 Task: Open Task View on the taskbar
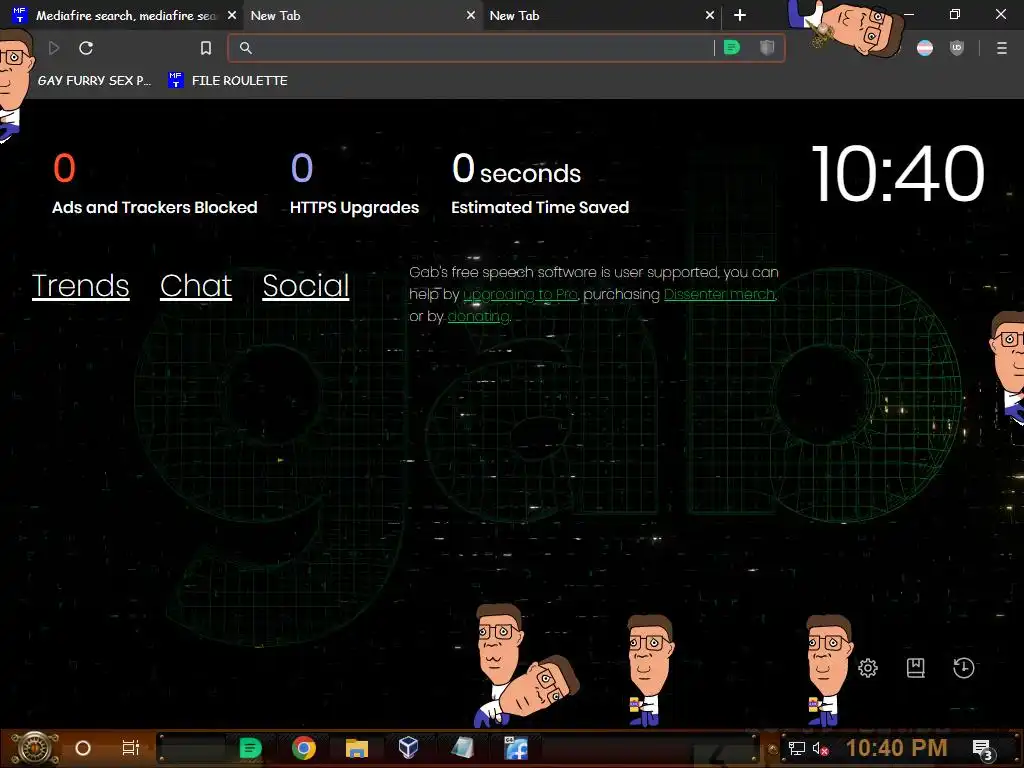coord(131,748)
